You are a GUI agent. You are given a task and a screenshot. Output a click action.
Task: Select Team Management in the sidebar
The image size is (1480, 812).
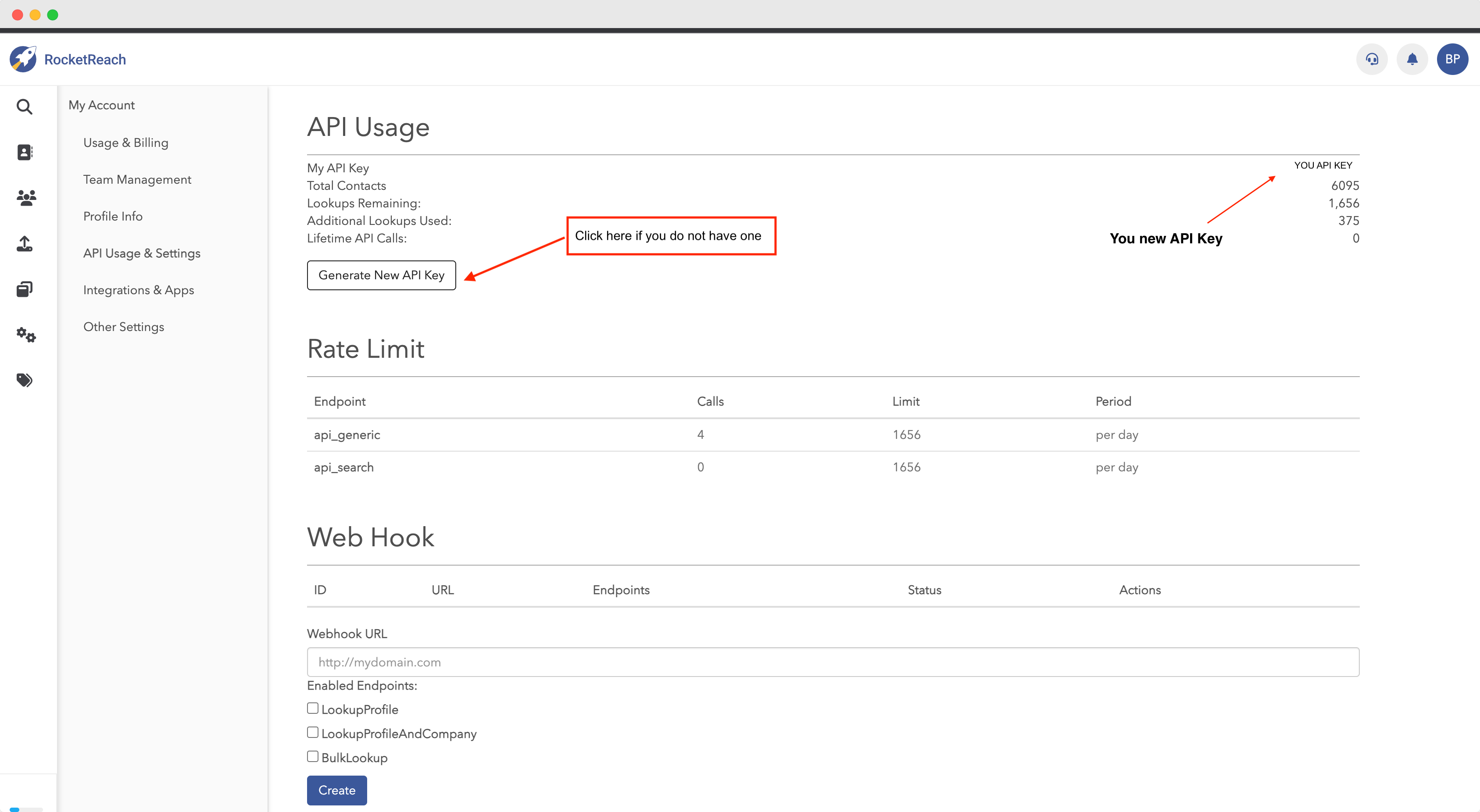pos(137,179)
